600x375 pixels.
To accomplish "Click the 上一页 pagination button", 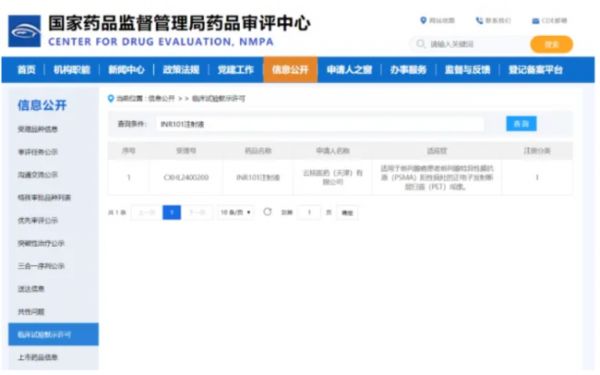I will (146, 212).
